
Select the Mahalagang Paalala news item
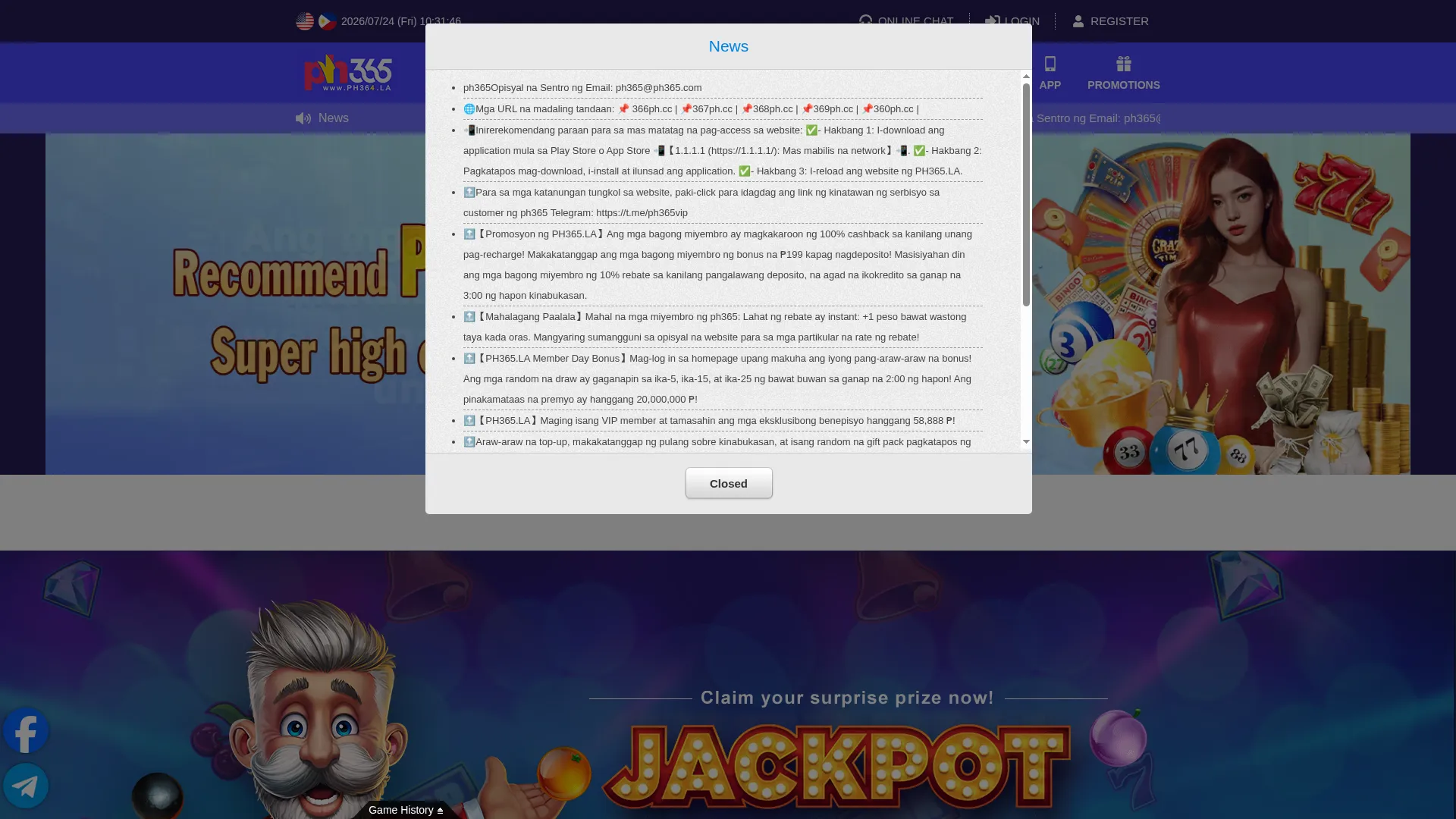click(723, 327)
